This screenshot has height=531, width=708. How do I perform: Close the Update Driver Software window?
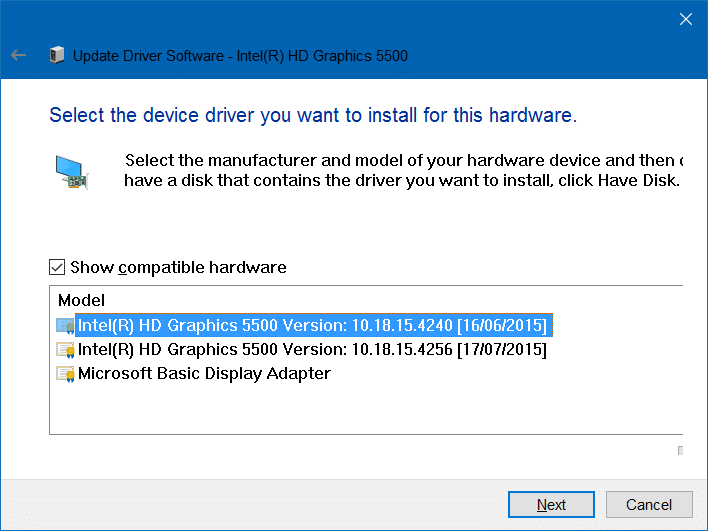click(685, 19)
